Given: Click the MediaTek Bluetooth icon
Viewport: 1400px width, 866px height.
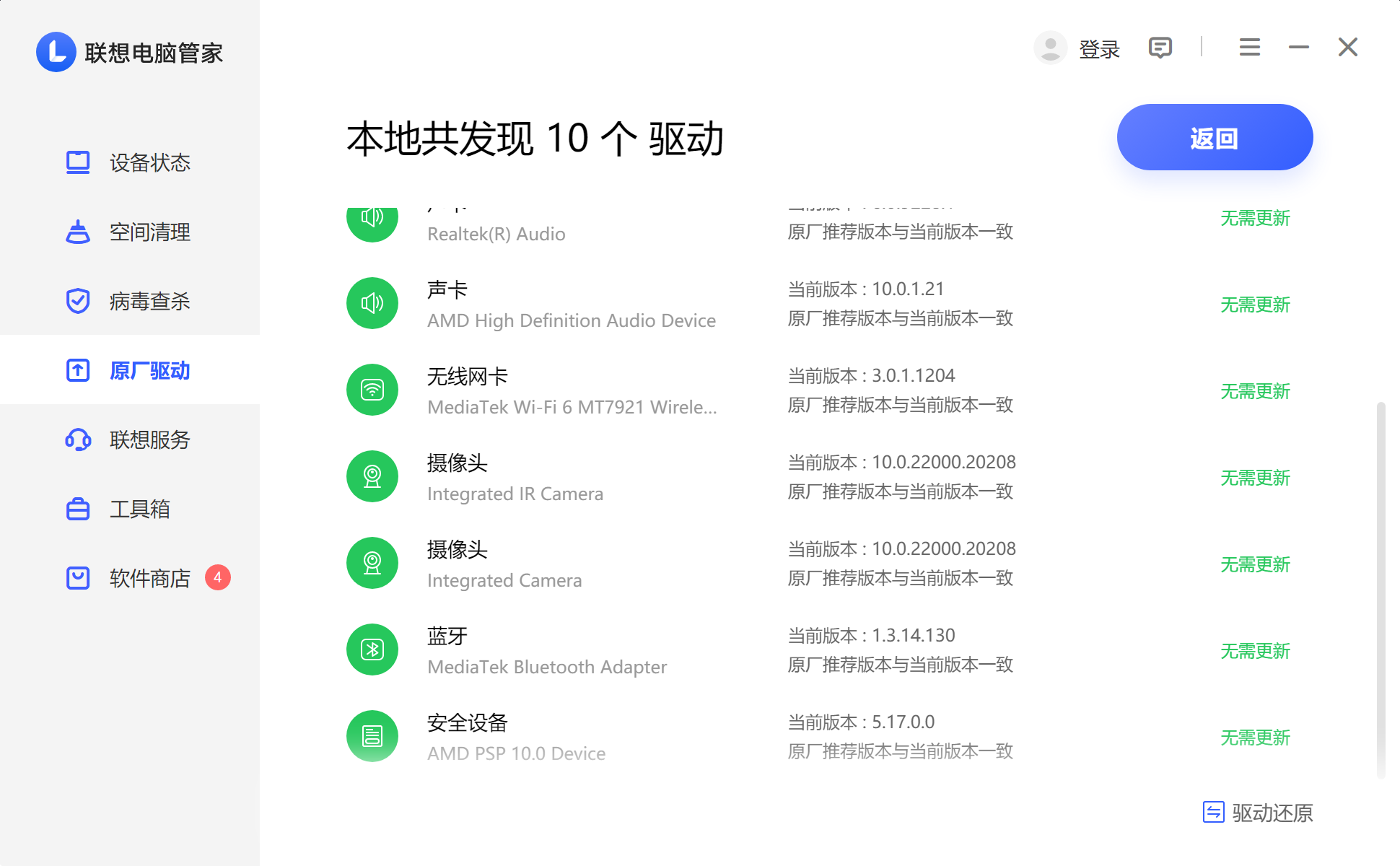Looking at the screenshot, I should pyautogui.click(x=372, y=649).
